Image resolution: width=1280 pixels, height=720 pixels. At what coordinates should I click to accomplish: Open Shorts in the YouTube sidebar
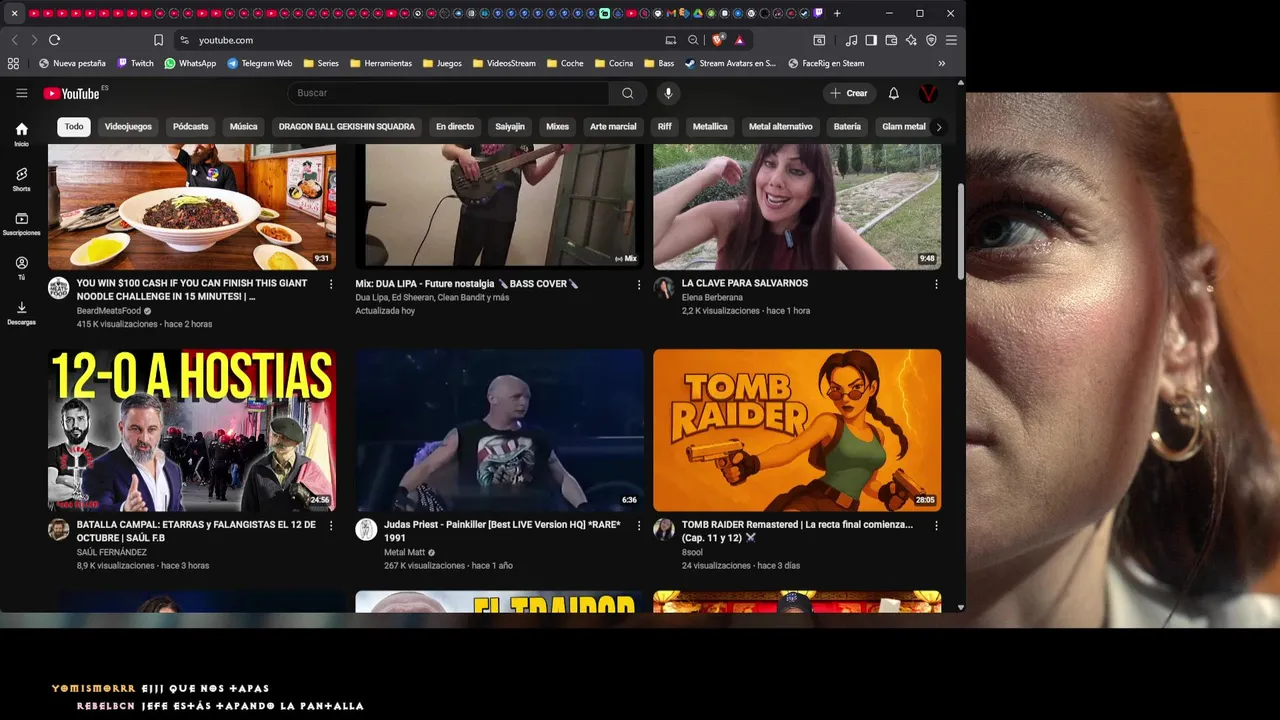(21, 179)
